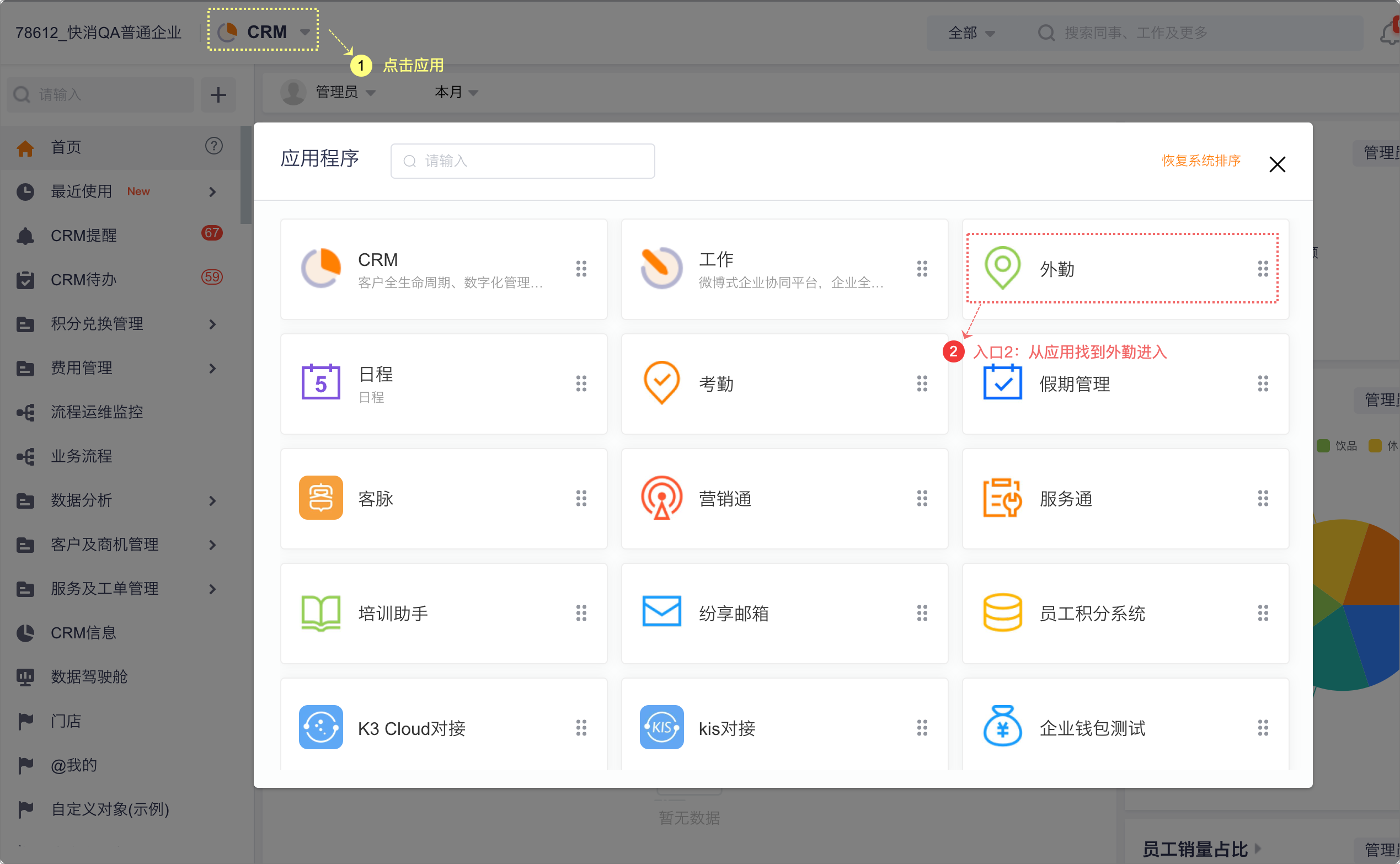Open 业务流程 in sidebar
Image resolution: width=1400 pixels, height=864 pixels.
(120, 456)
